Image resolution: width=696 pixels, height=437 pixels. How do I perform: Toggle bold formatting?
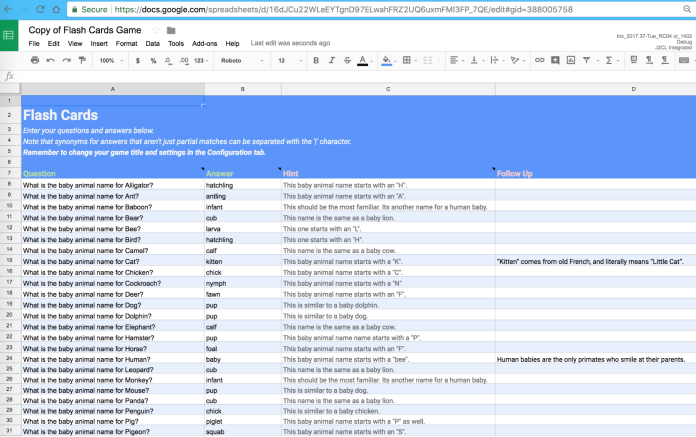coord(316,60)
